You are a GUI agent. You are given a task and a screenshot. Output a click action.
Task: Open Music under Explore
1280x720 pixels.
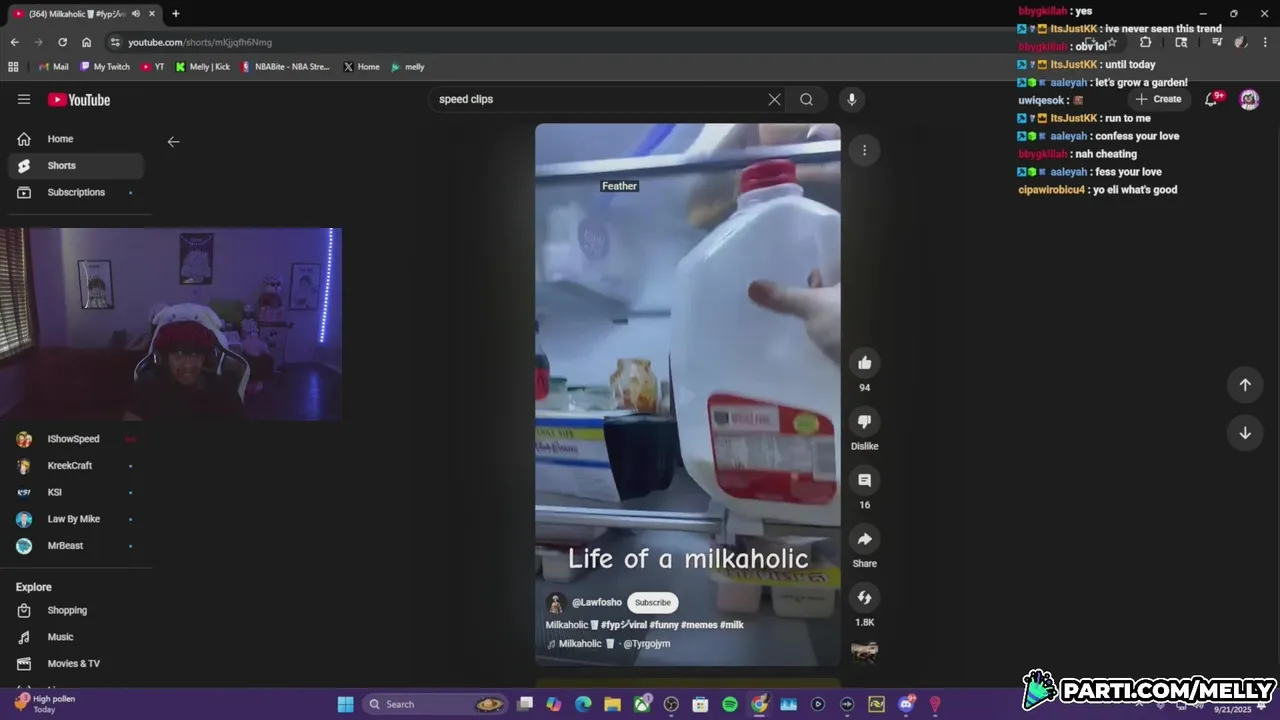tap(76, 637)
